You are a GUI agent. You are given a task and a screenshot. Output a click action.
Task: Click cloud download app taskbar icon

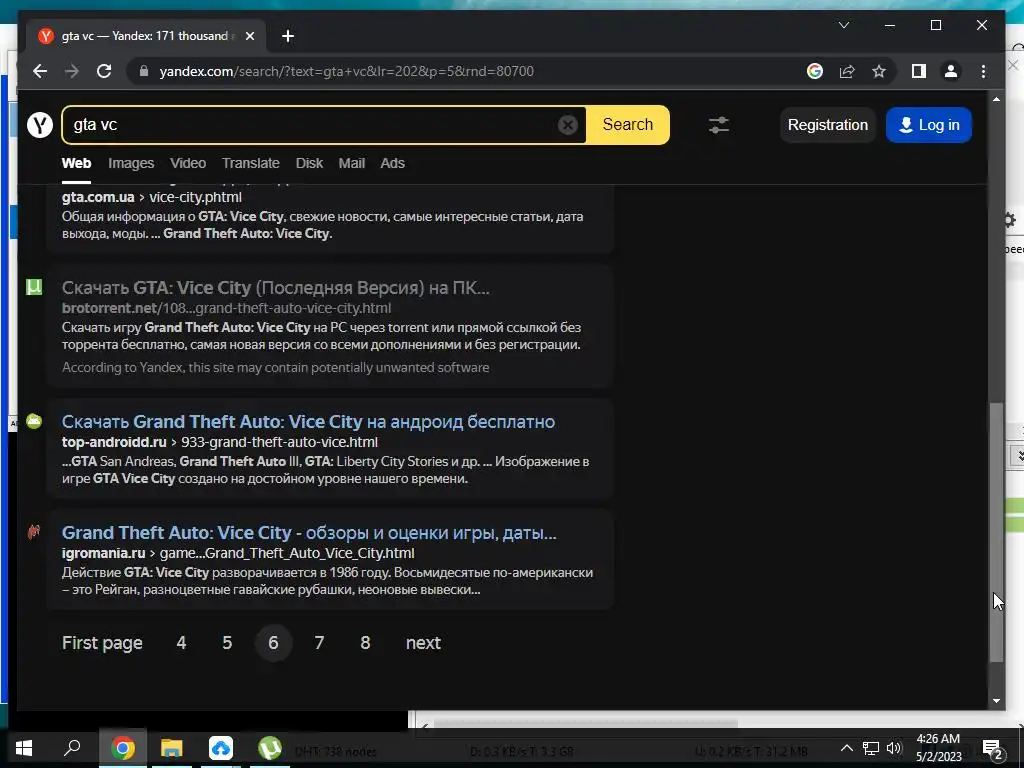221,748
